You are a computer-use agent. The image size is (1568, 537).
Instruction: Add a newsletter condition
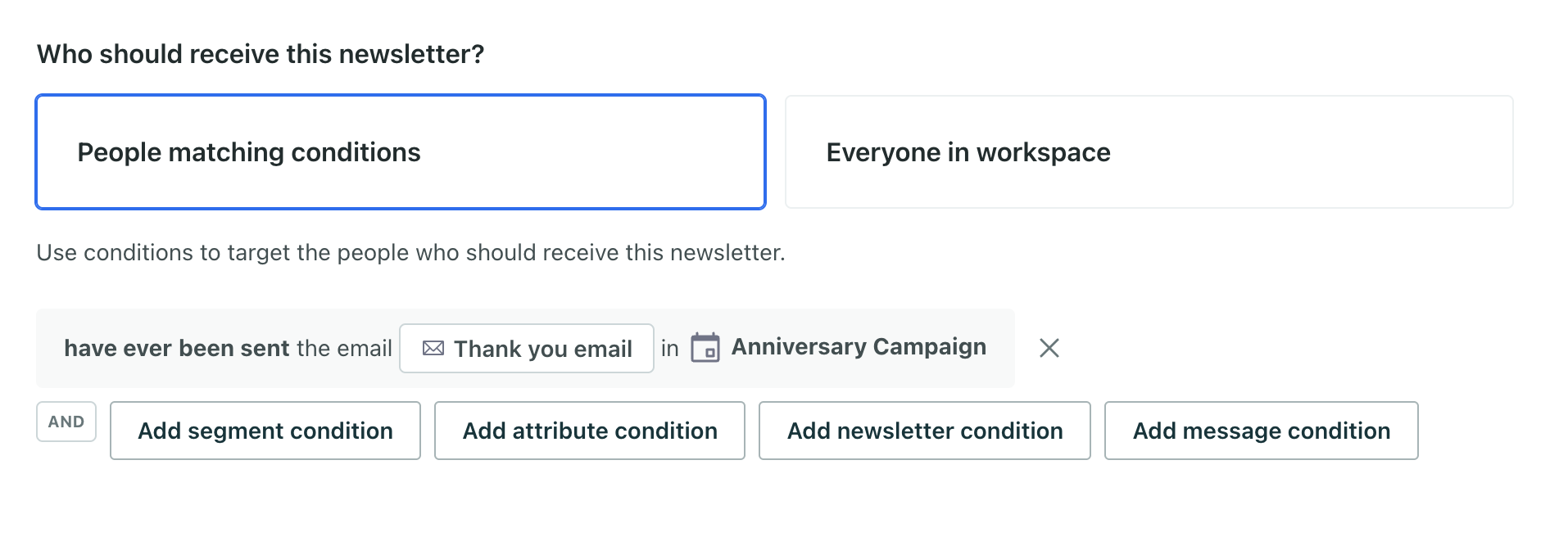pos(924,431)
